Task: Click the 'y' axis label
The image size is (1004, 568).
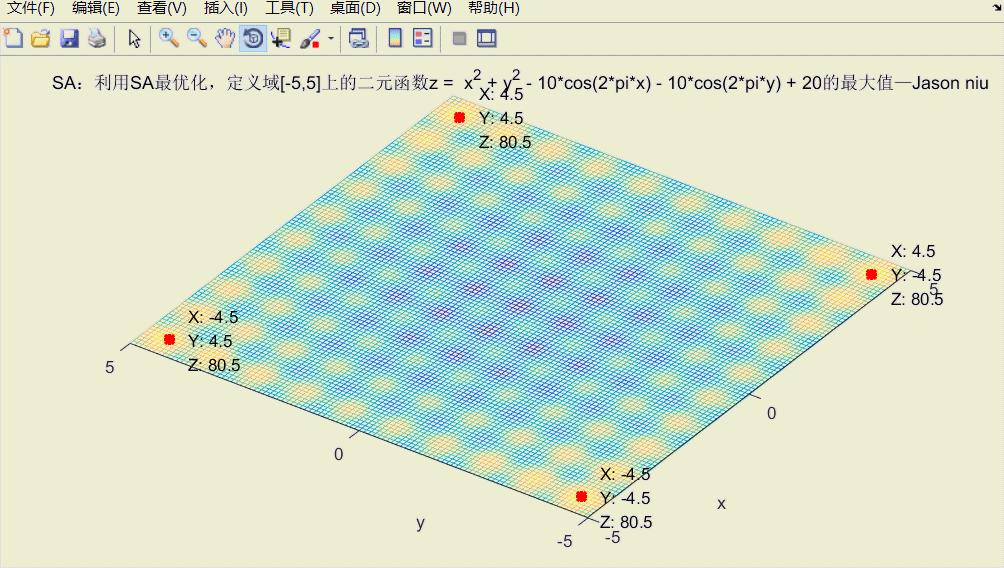Action: click(x=420, y=523)
